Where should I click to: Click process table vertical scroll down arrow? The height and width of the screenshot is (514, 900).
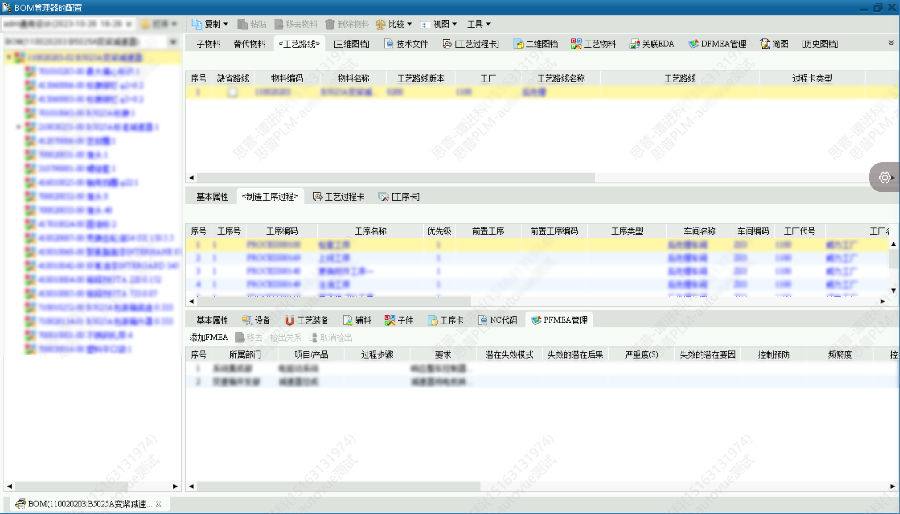pos(894,290)
